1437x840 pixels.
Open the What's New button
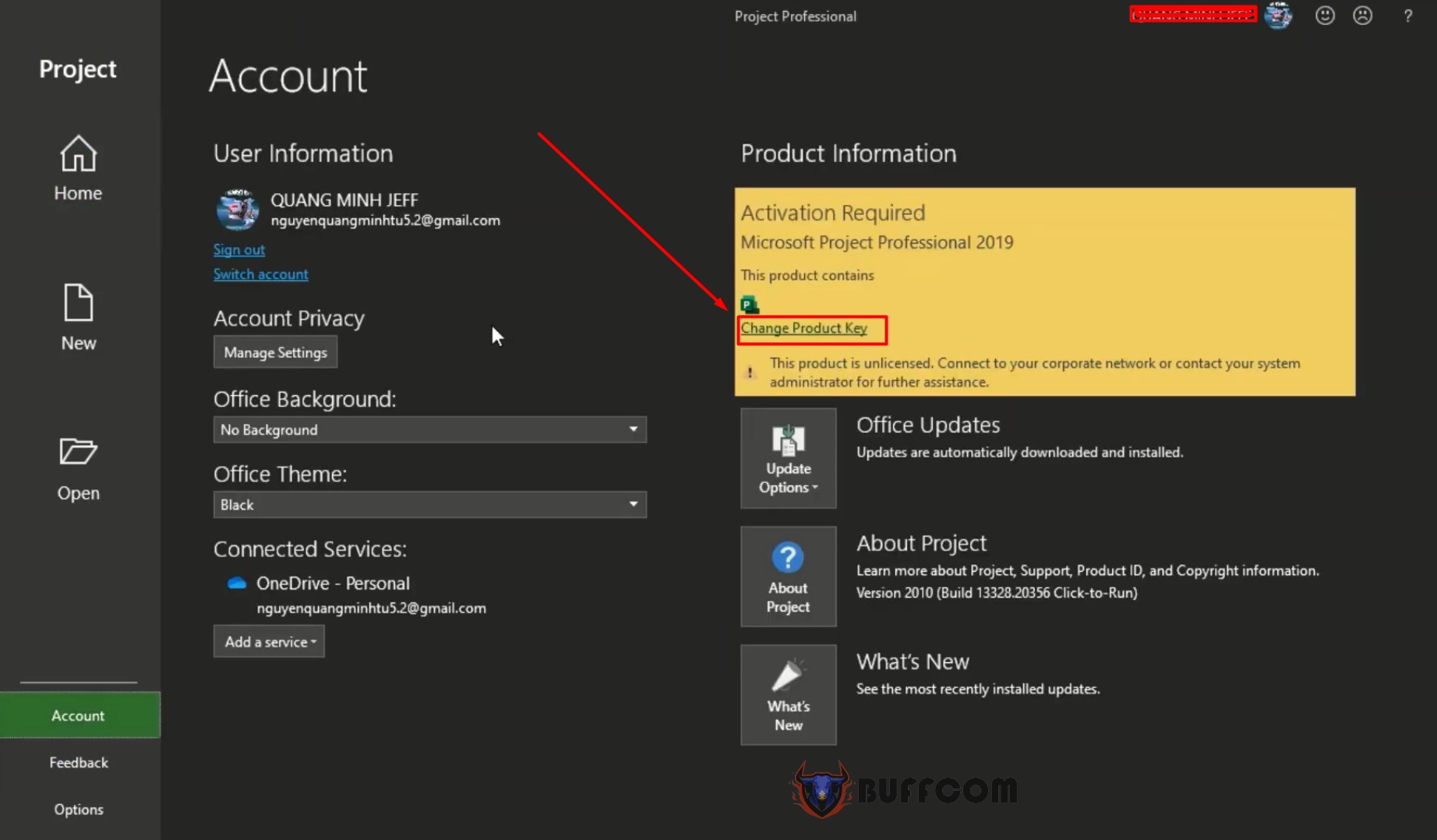coord(788,695)
